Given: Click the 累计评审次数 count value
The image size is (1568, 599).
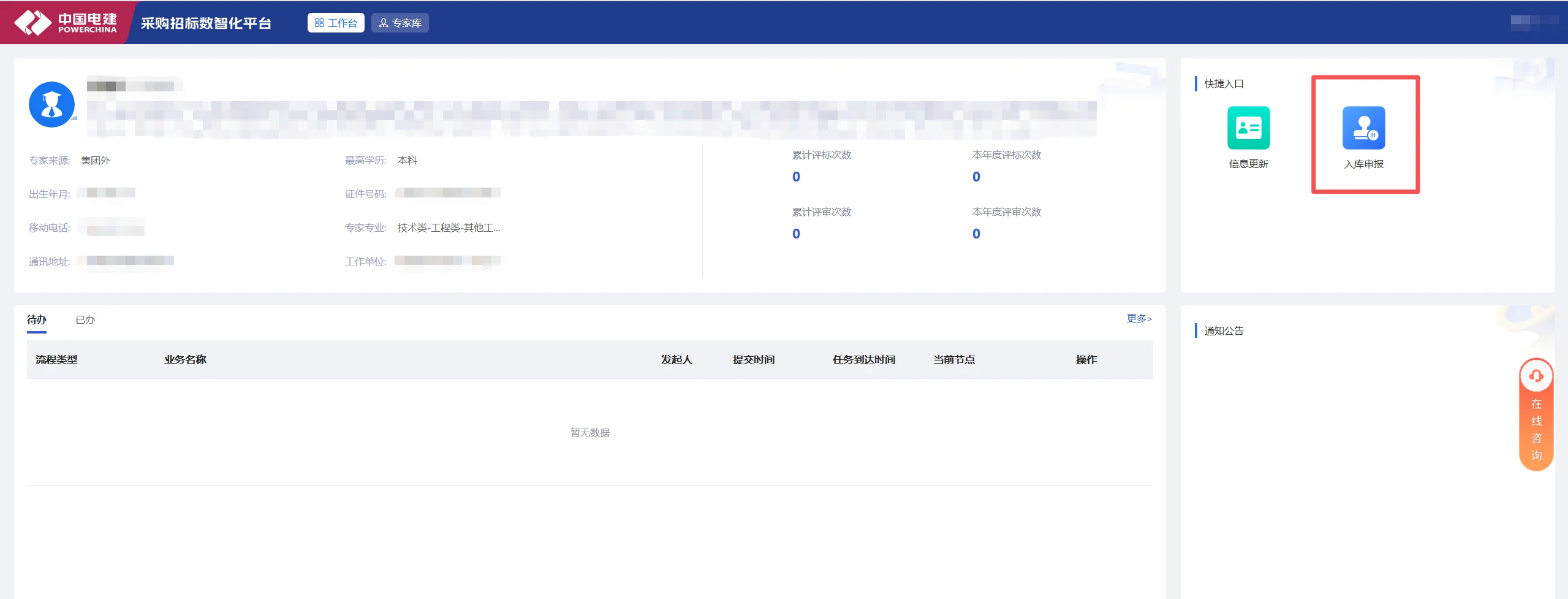Looking at the screenshot, I should [796, 234].
